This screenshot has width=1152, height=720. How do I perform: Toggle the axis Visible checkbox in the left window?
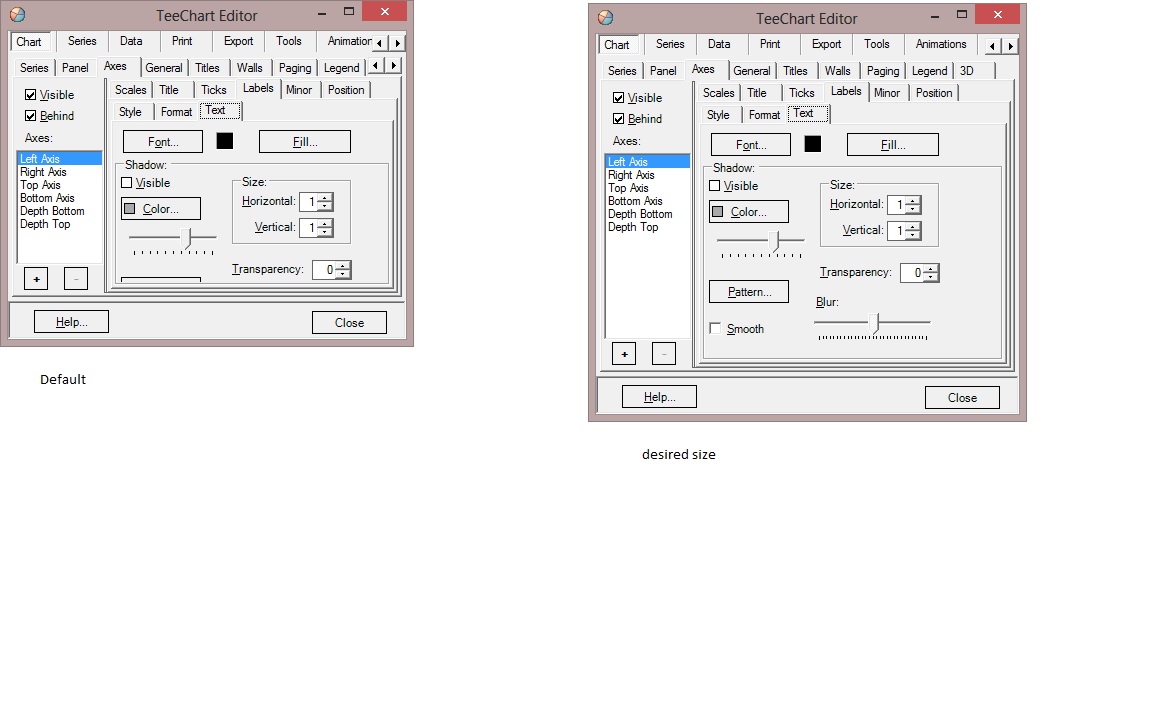[31, 95]
